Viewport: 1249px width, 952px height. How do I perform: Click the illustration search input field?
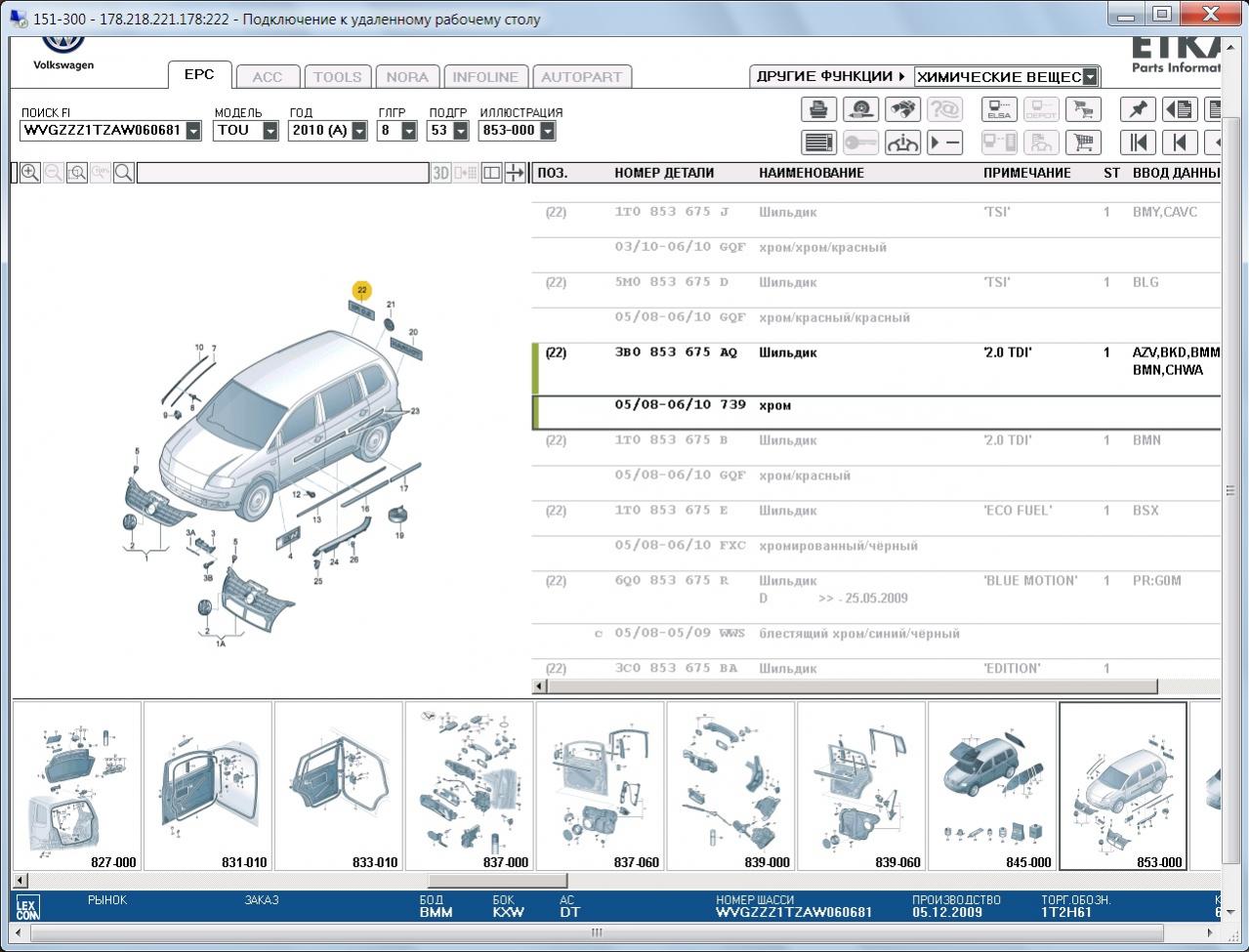(283, 173)
